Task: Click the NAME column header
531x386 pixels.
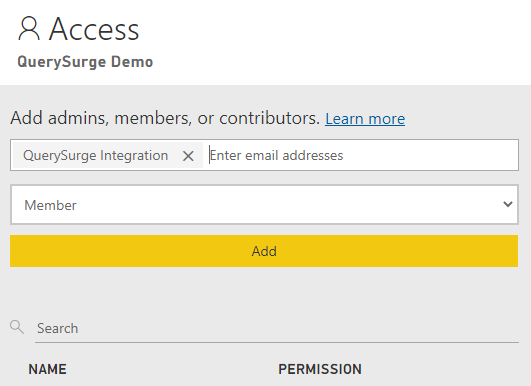Action: (47, 369)
